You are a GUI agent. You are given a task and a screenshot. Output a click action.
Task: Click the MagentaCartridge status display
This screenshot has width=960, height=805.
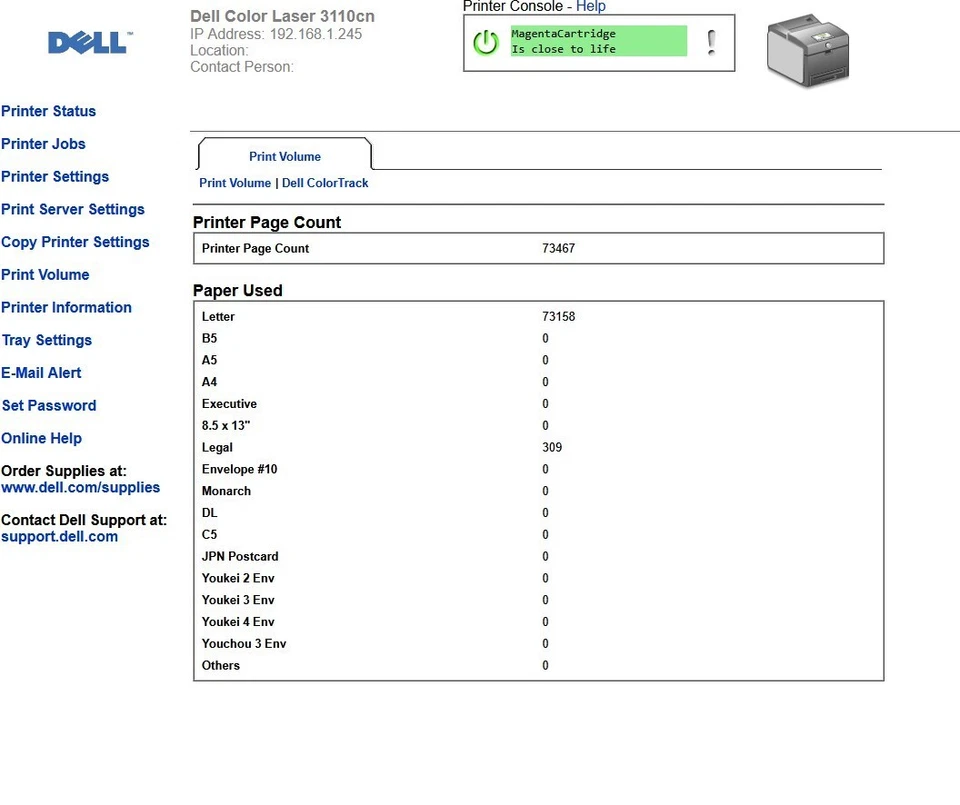tap(597, 40)
